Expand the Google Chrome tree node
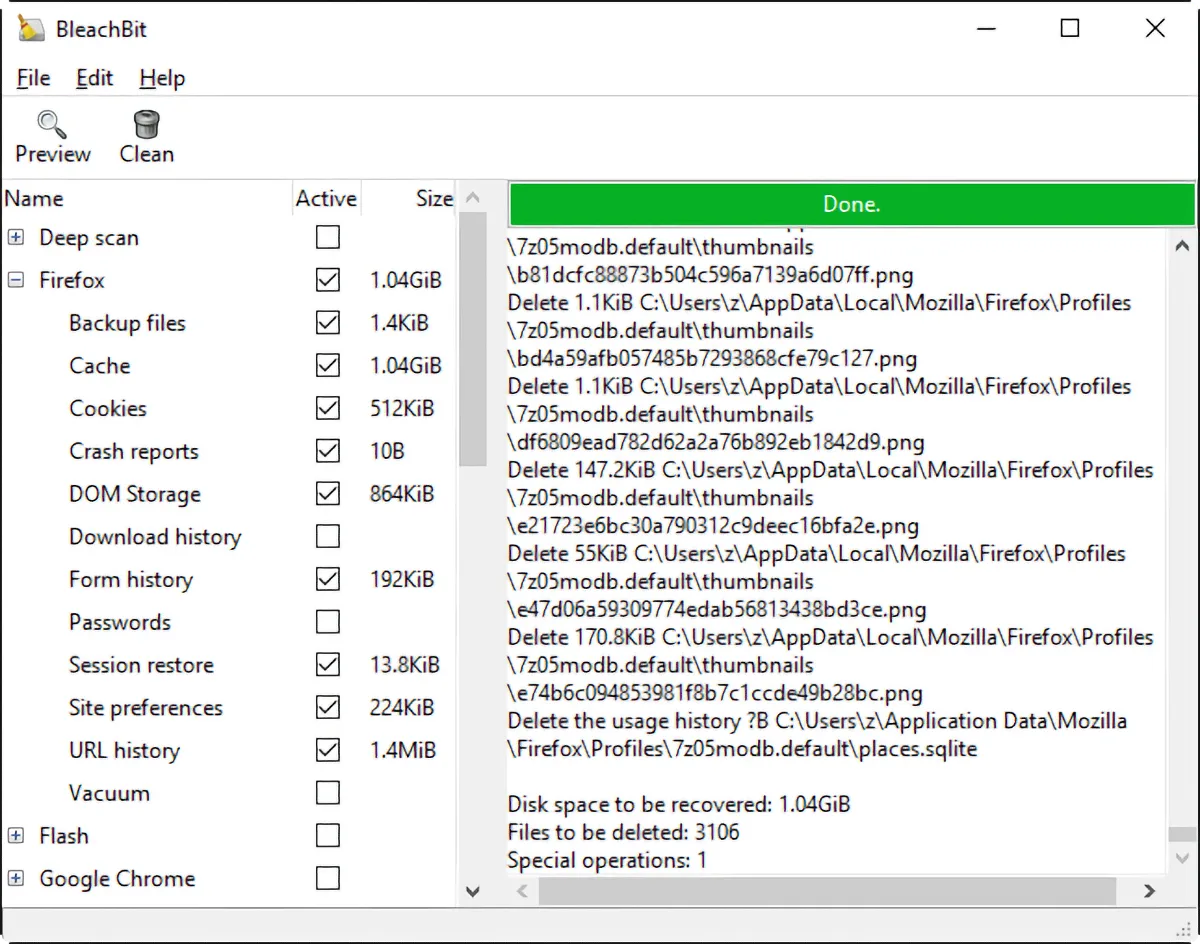The width and height of the screenshot is (1200, 944). click(x=16, y=879)
